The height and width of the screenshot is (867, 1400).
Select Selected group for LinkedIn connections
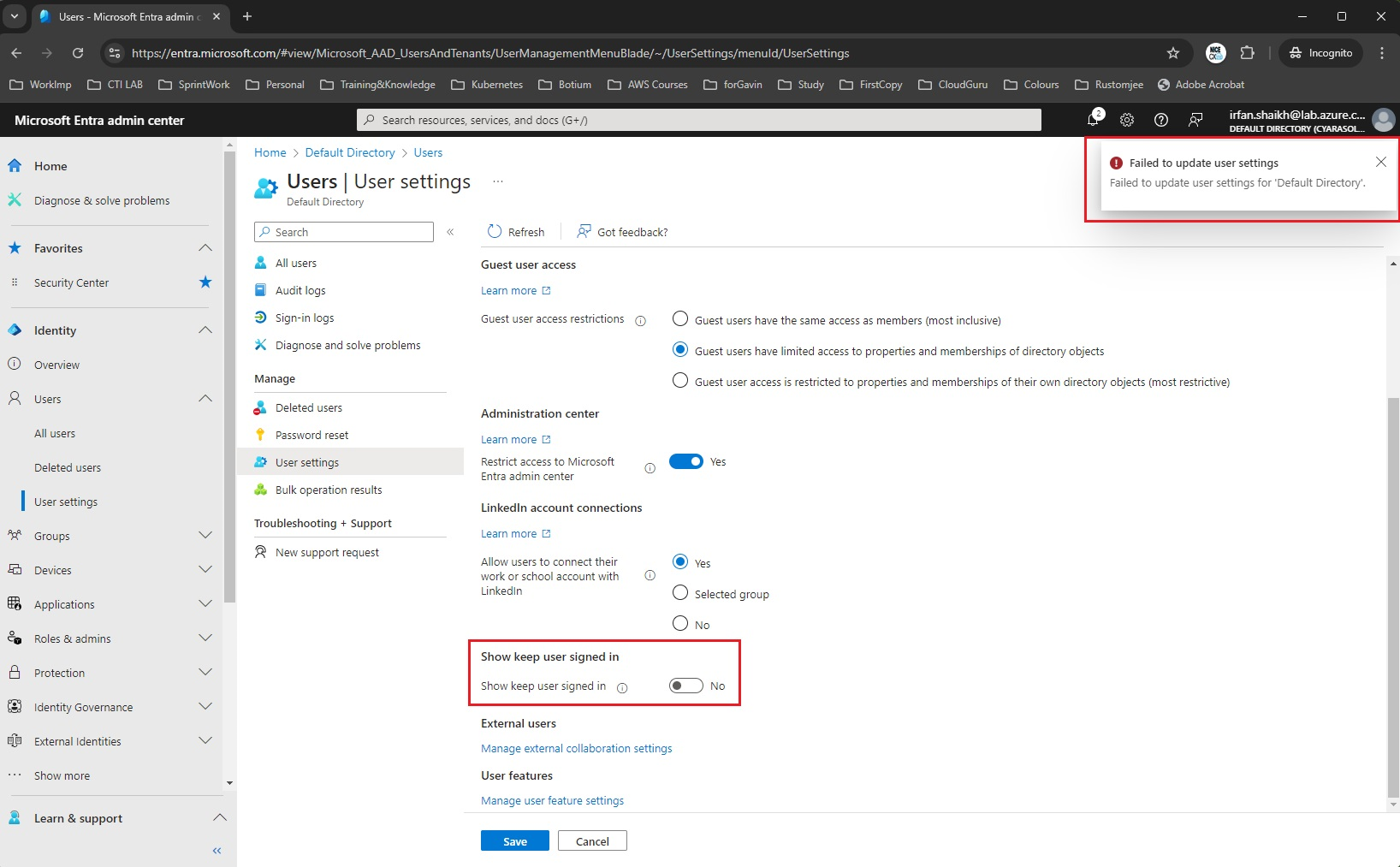click(x=680, y=593)
